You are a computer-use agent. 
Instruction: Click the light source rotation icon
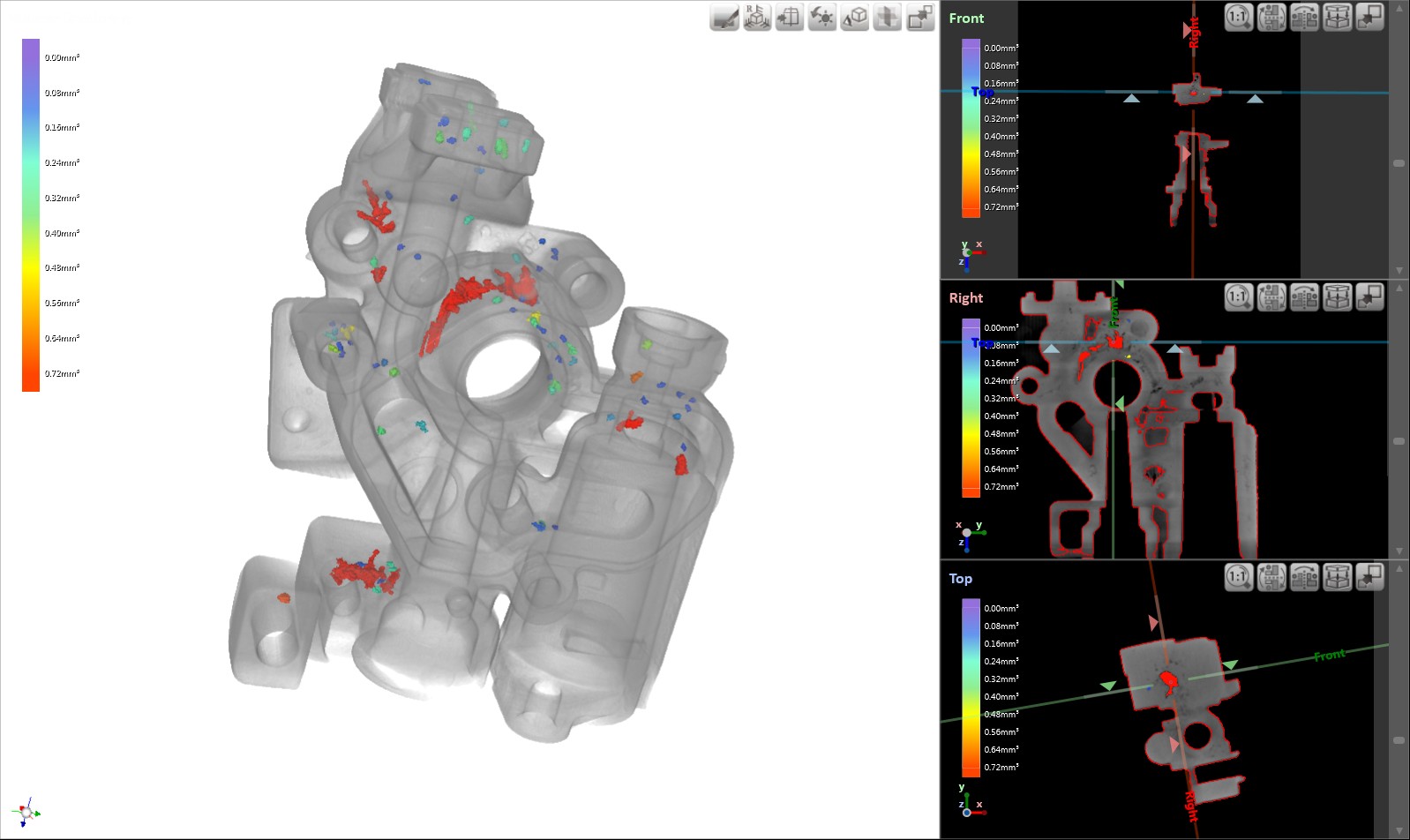822,18
